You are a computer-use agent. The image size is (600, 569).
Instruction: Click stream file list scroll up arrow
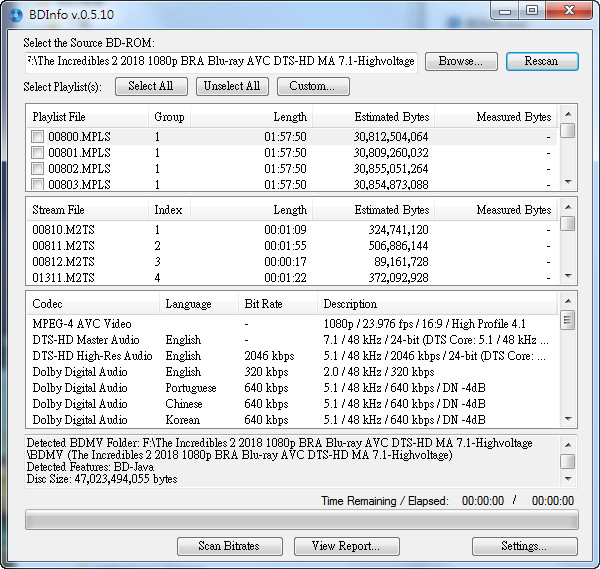[x=568, y=207]
